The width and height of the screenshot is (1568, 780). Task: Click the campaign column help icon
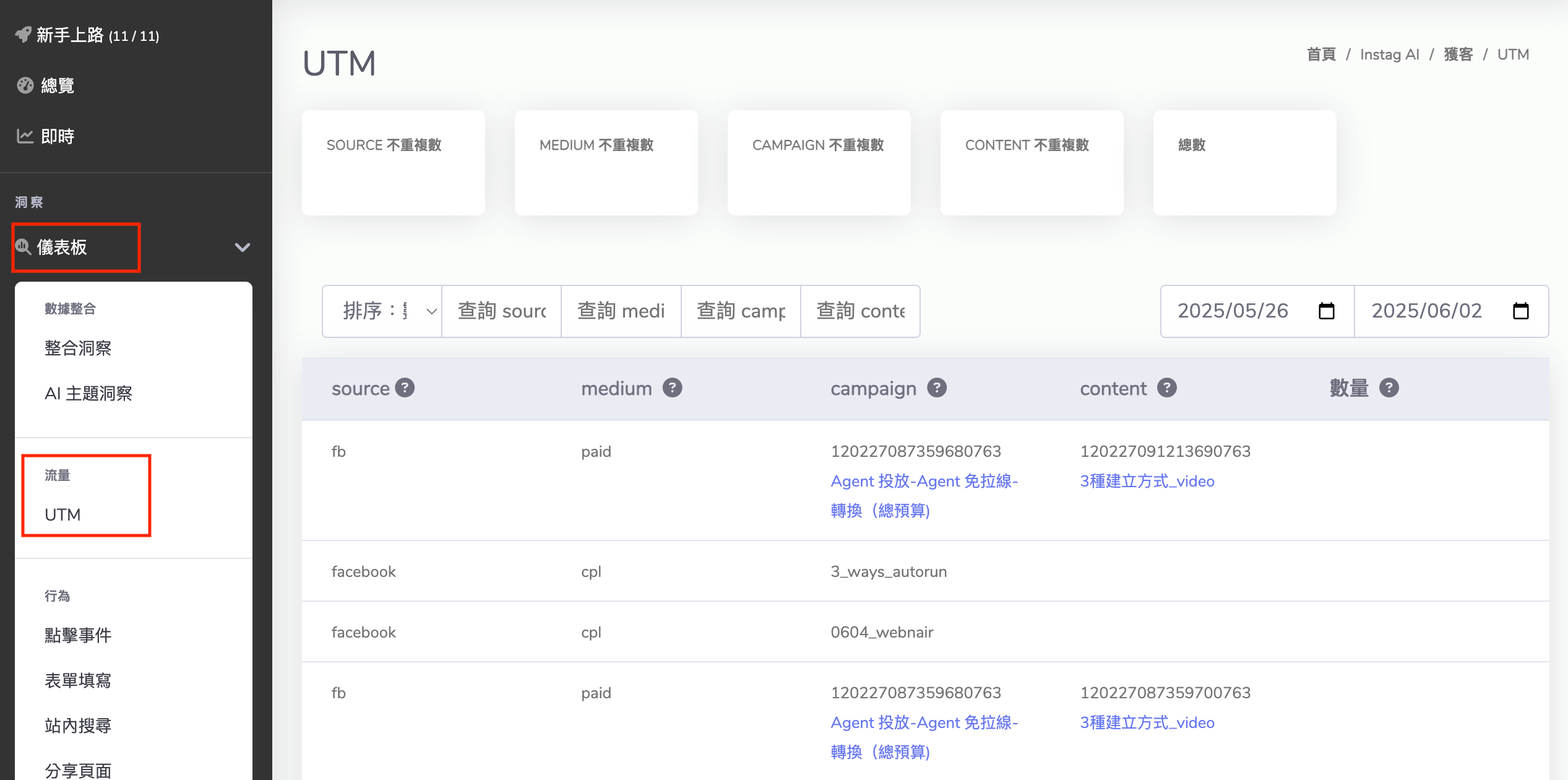coord(937,388)
